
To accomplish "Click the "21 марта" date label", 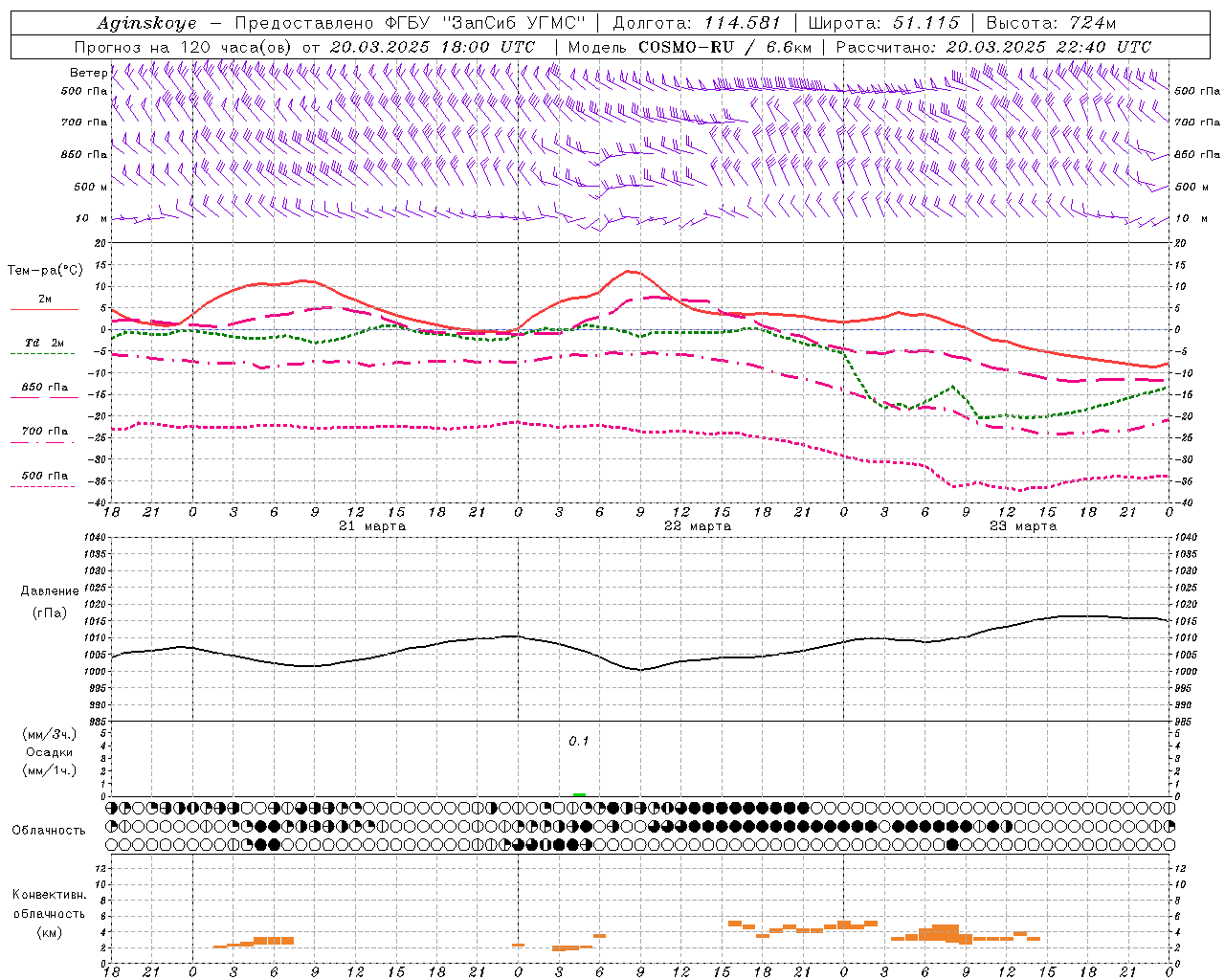I will click(x=372, y=526).
